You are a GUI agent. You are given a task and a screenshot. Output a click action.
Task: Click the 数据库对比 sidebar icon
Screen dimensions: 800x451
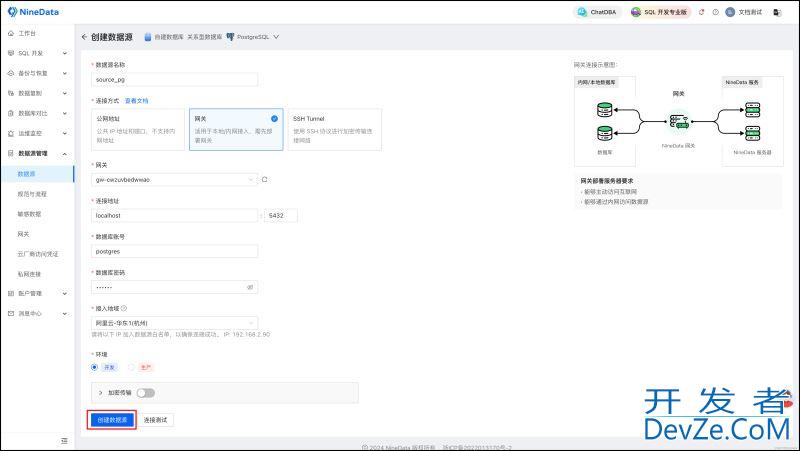11,113
